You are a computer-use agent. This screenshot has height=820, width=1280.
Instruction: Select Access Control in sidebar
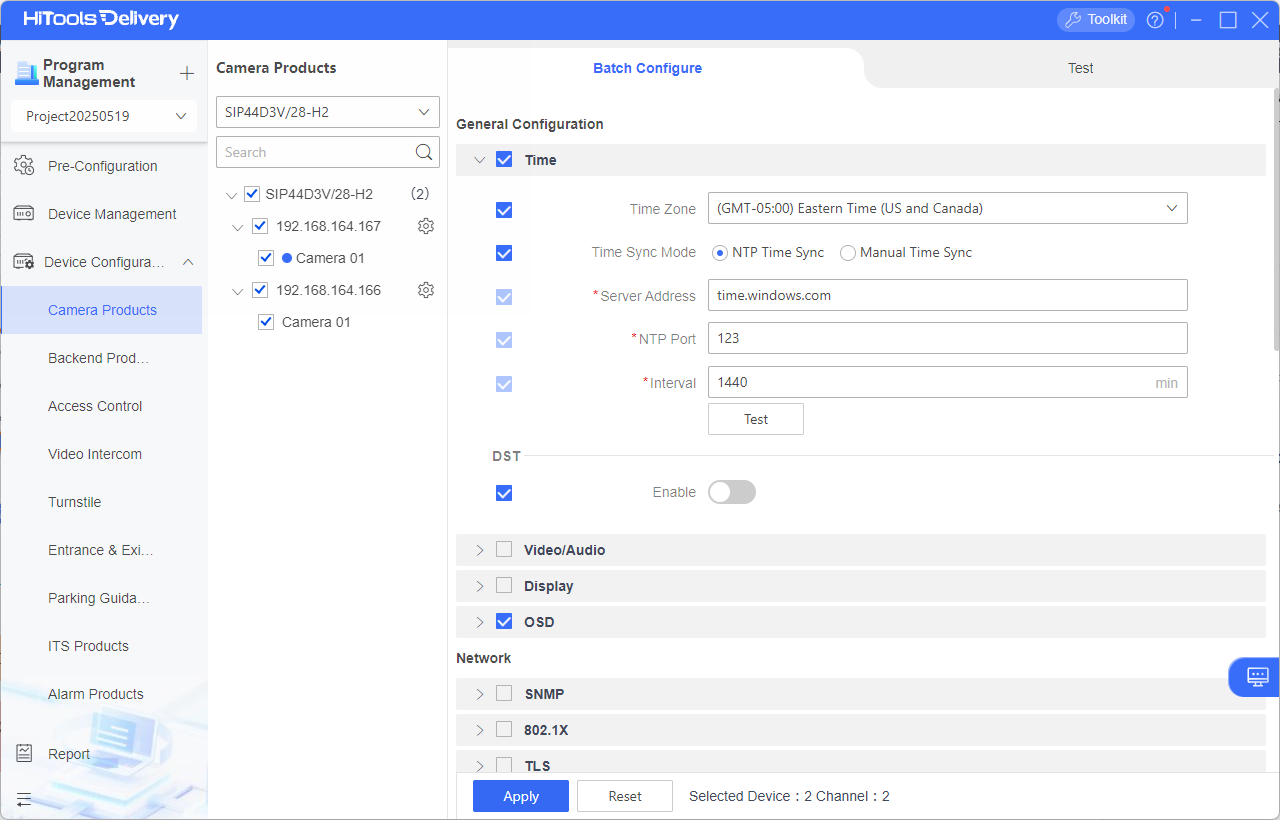(95, 406)
